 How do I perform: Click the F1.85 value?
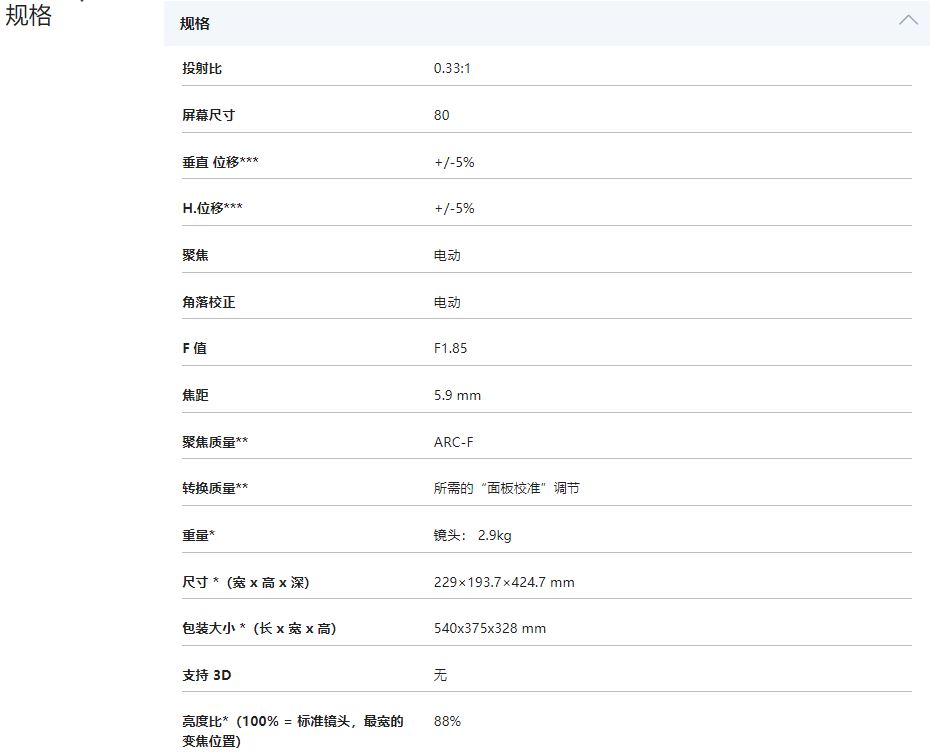450,348
